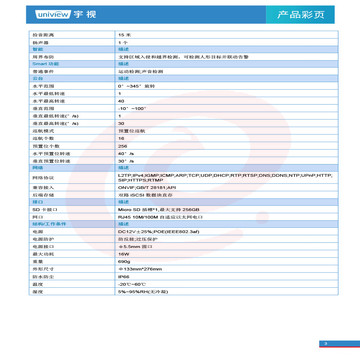Click the Φ133mm*276mm dimensions cell
This screenshot has width=360, height=360.
click(x=227, y=269)
